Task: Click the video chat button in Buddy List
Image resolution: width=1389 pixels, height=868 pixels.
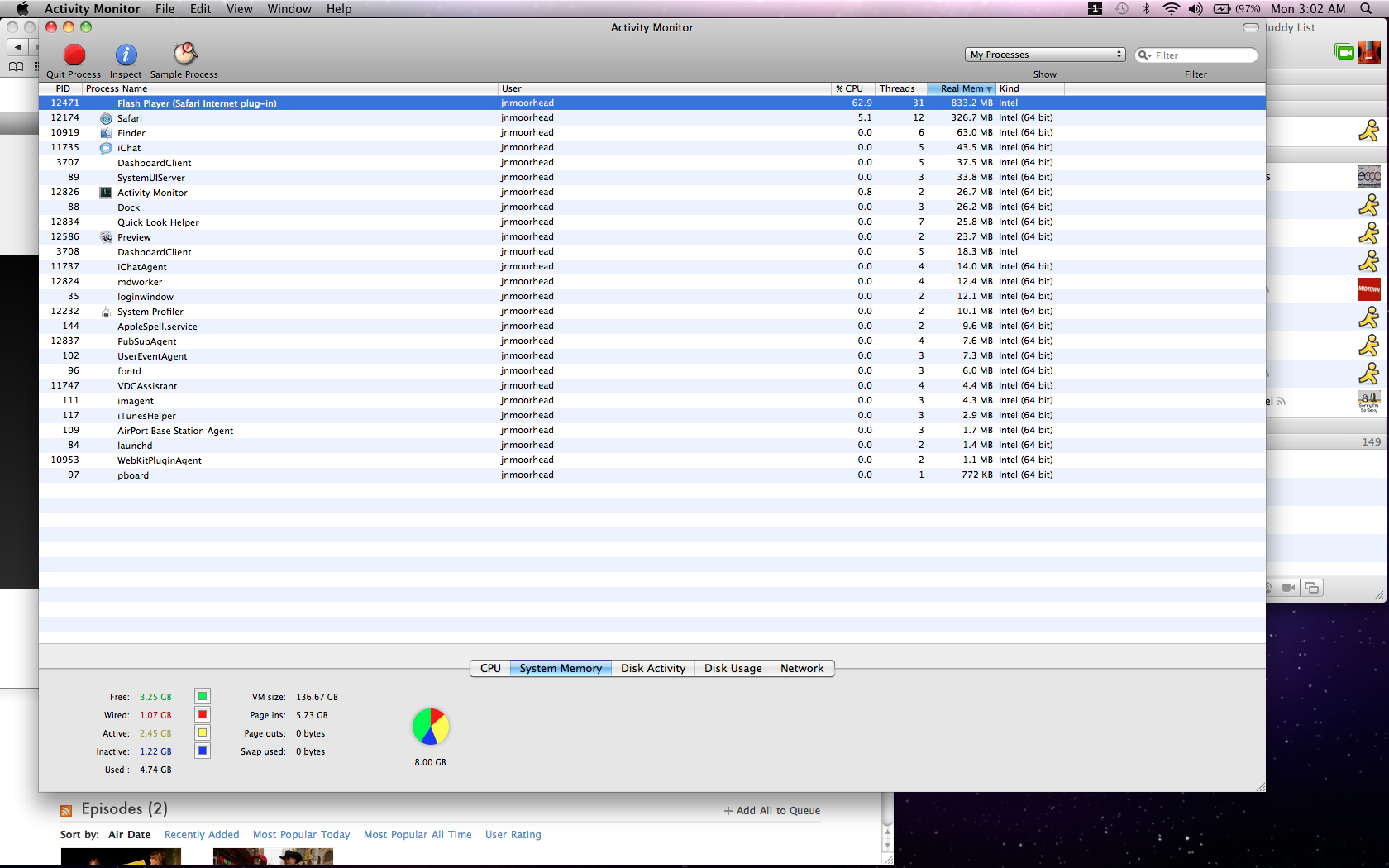Action: 1289,588
